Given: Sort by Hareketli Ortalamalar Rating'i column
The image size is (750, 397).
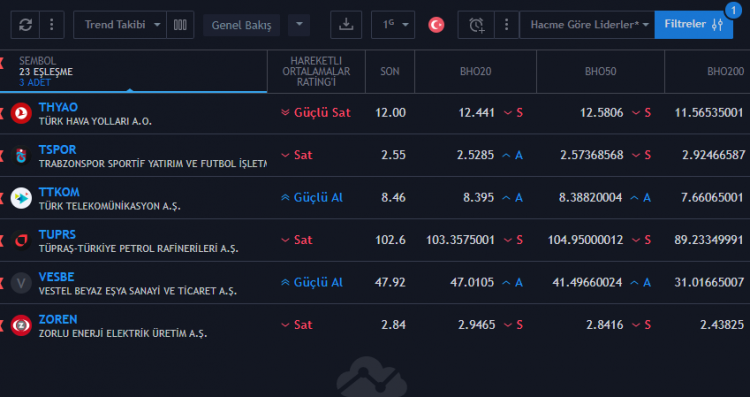Looking at the screenshot, I should coord(316,71).
